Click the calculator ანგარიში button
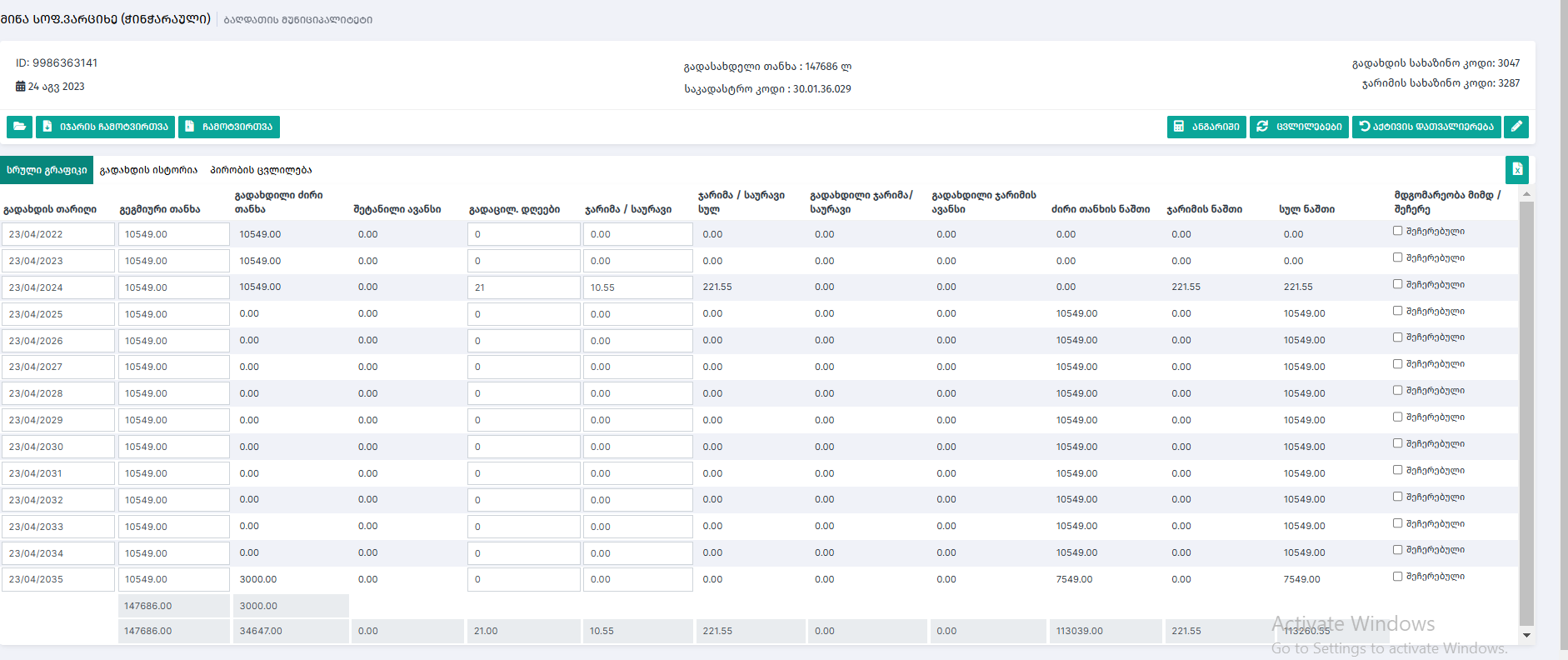The image size is (1568, 660). click(x=1206, y=127)
